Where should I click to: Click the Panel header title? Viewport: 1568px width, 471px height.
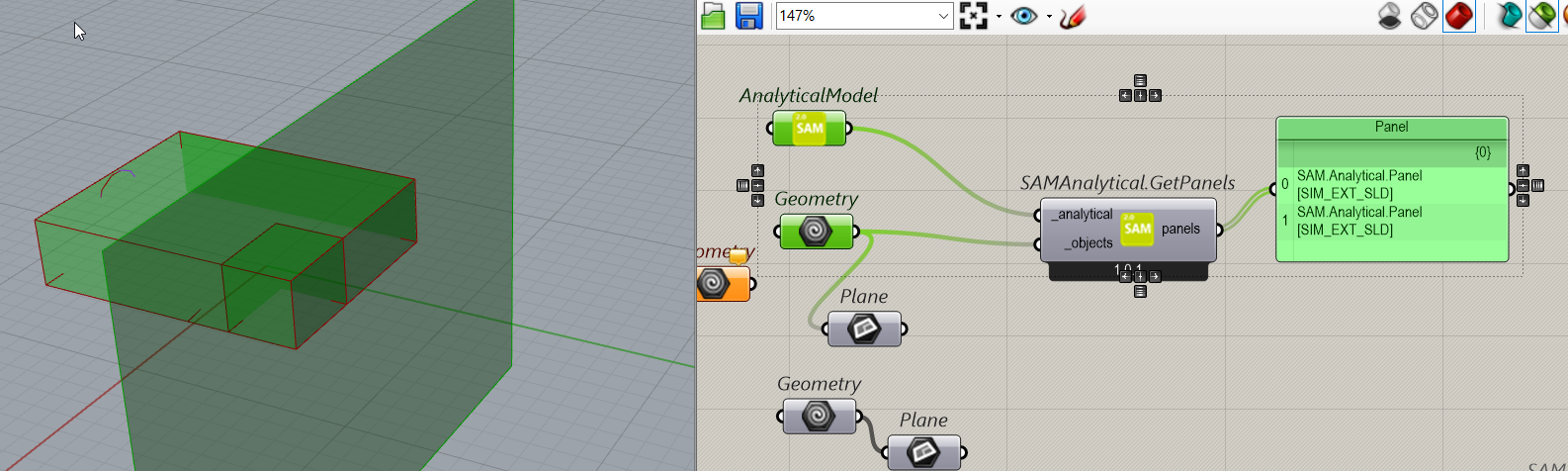click(1391, 127)
